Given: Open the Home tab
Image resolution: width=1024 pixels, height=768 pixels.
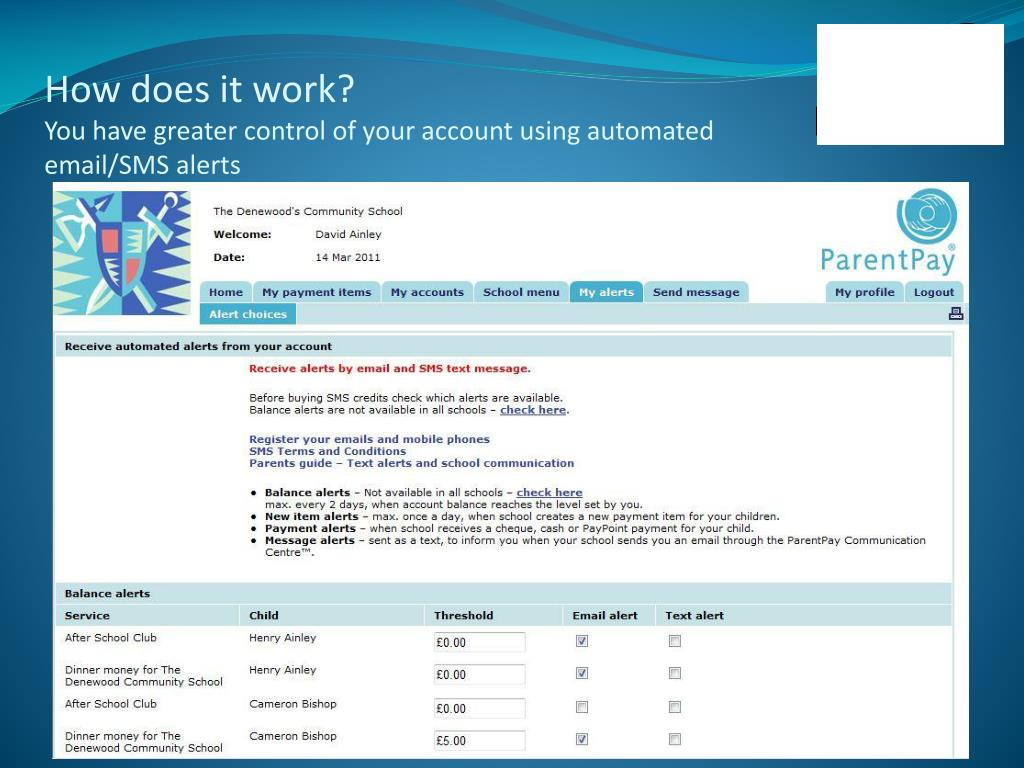Looking at the screenshot, I should [225, 292].
